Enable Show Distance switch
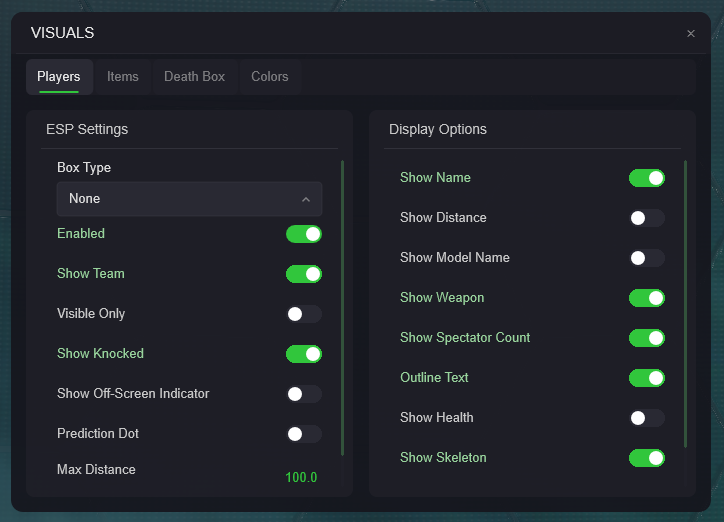 coord(647,218)
